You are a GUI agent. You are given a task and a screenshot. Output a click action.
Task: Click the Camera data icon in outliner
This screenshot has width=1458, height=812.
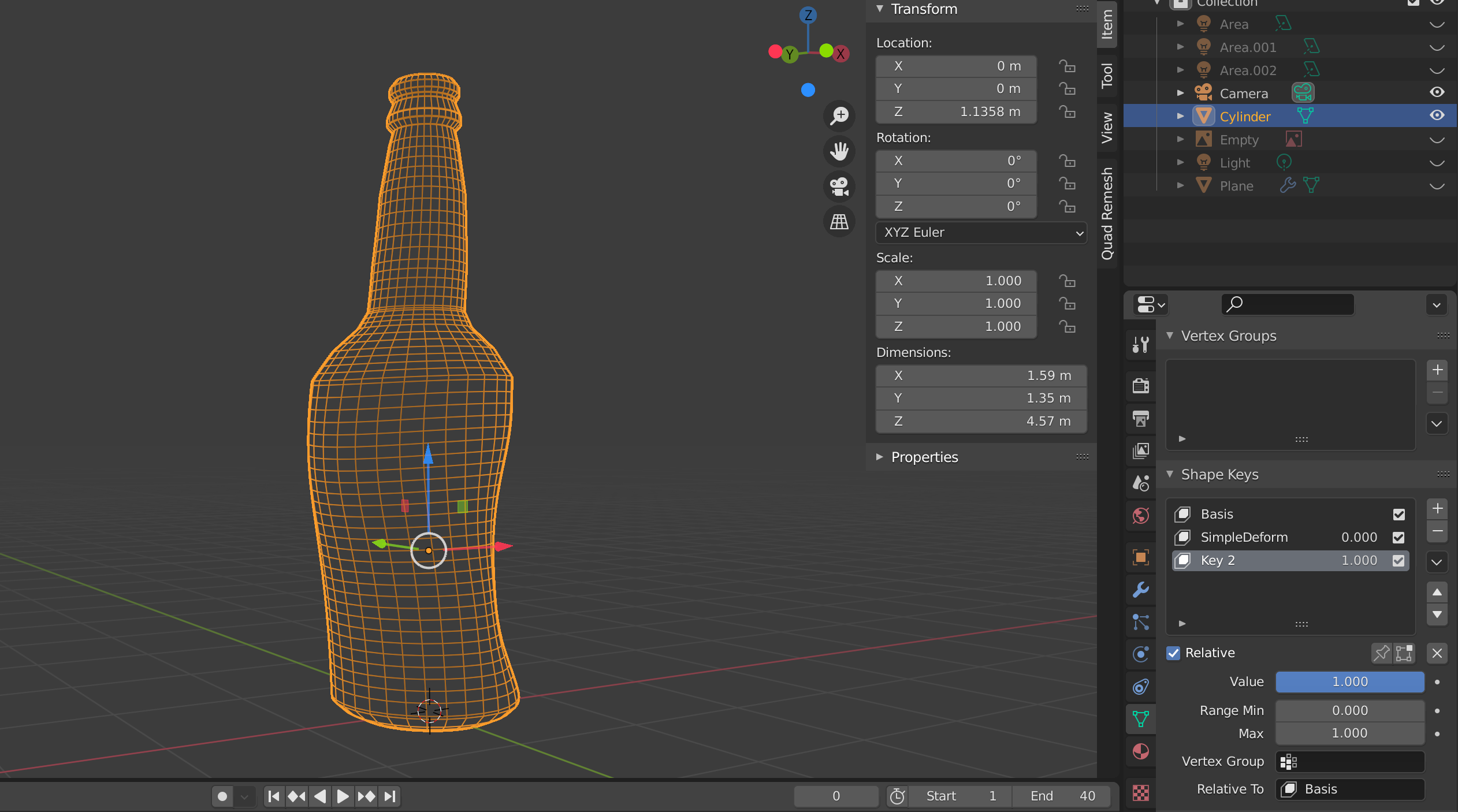(1303, 92)
